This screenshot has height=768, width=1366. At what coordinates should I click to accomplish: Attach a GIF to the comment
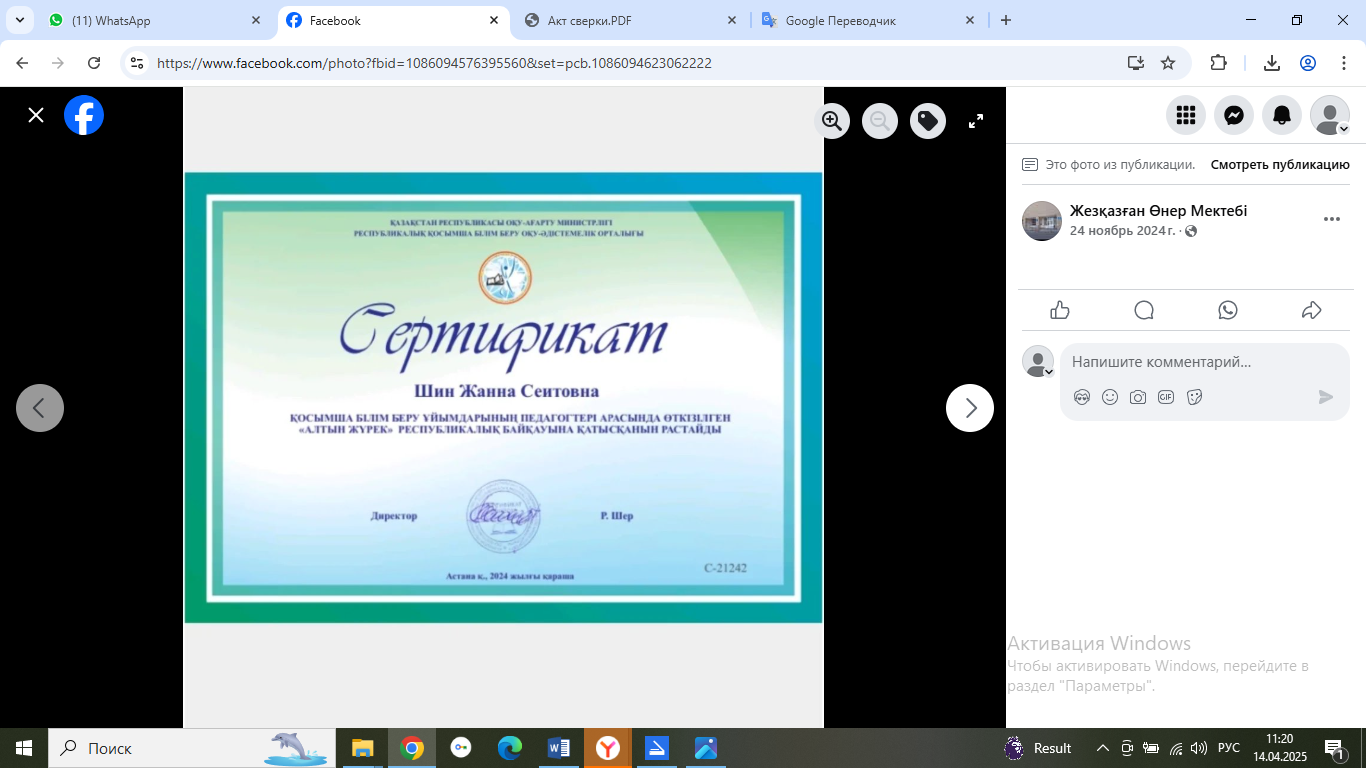point(1166,397)
